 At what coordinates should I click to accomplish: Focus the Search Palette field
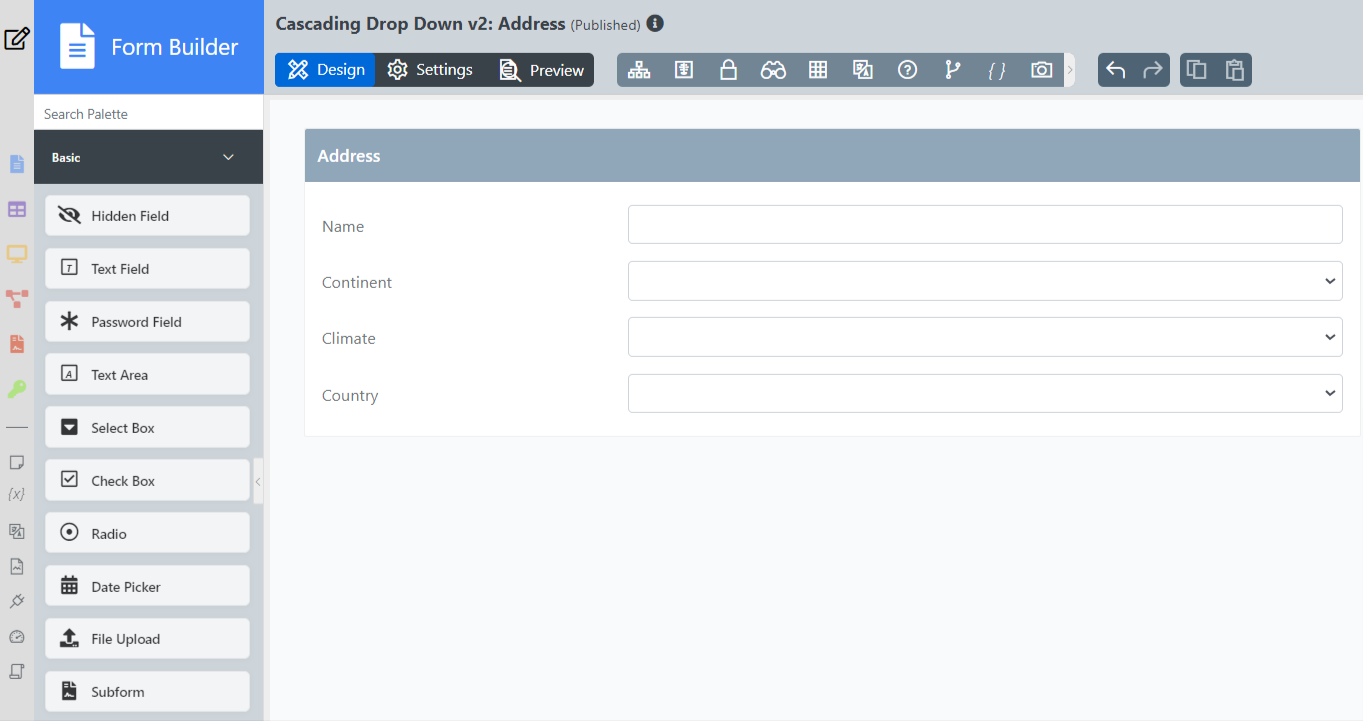click(148, 114)
